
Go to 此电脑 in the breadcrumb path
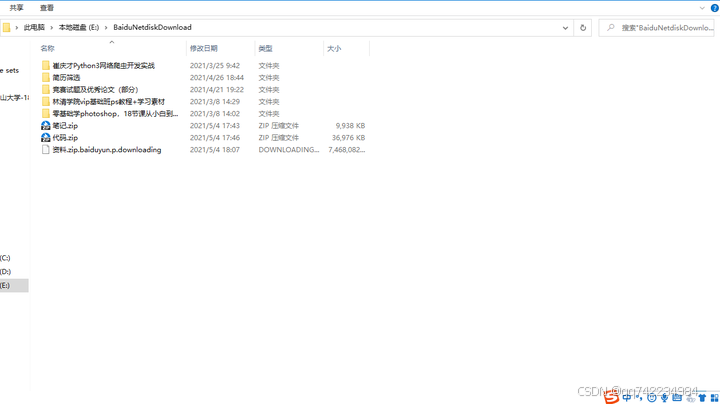pos(34,28)
